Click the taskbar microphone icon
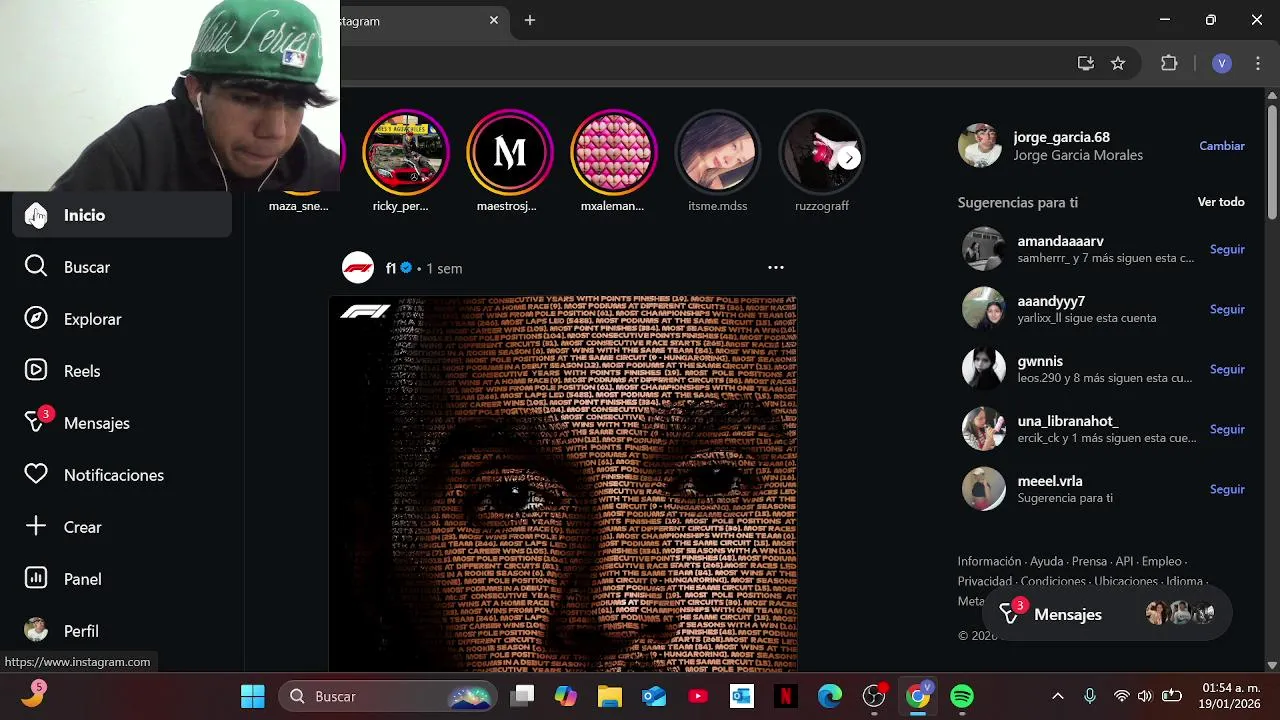This screenshot has width=1280, height=720. pos(1090,696)
